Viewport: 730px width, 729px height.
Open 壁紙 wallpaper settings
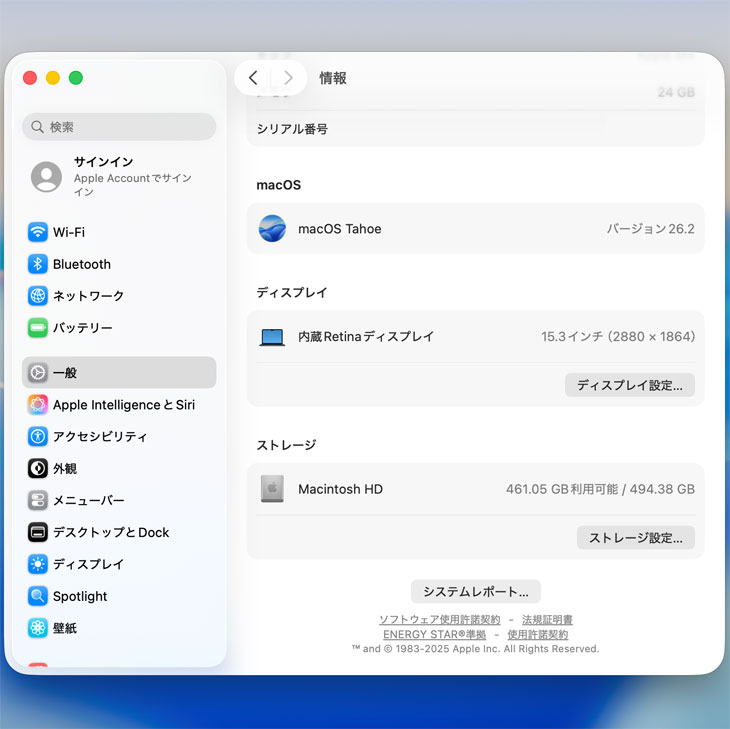click(x=64, y=628)
